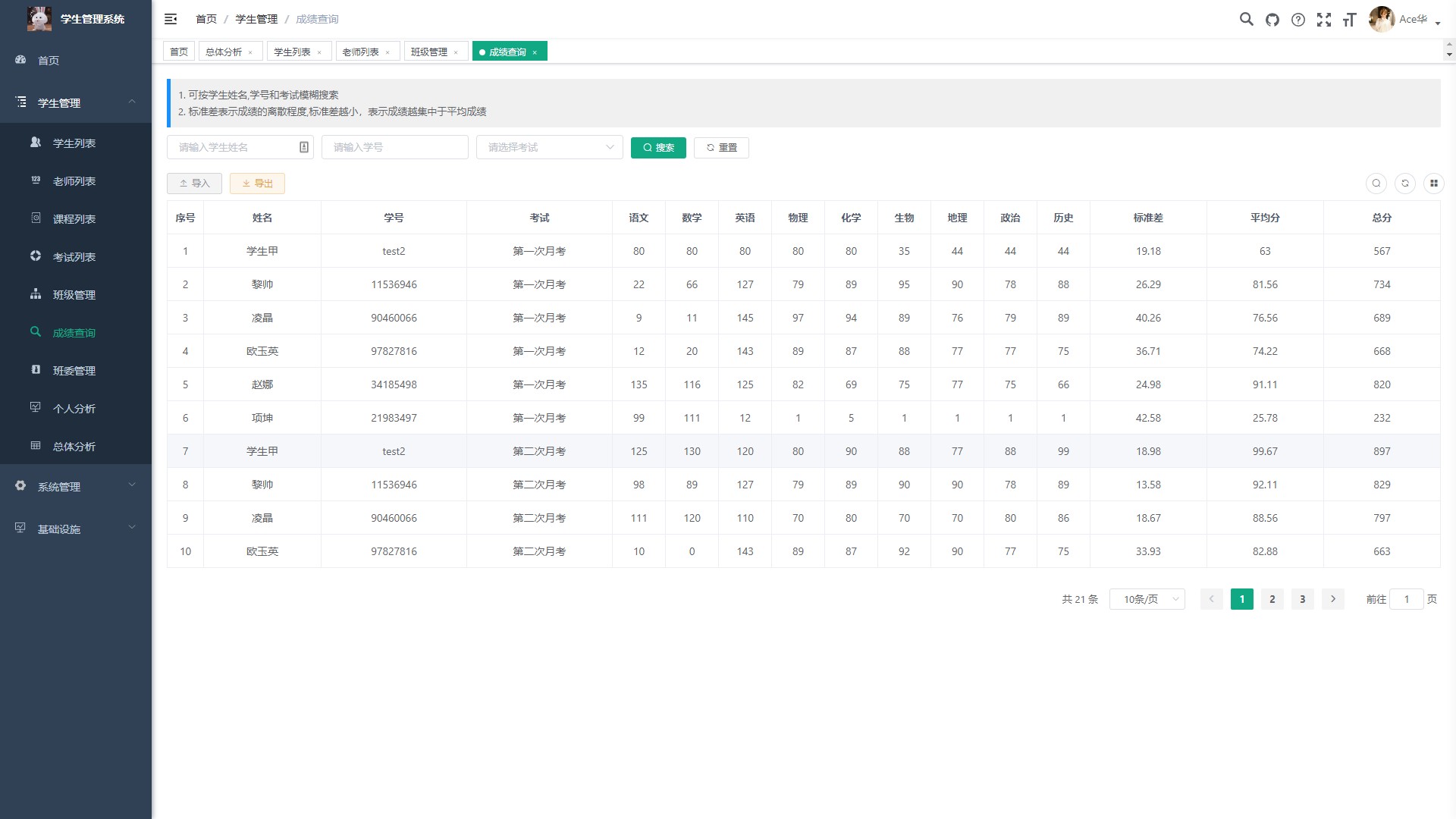This screenshot has height=819, width=1456.
Task: Click the class committee management icon
Action: click(36, 370)
